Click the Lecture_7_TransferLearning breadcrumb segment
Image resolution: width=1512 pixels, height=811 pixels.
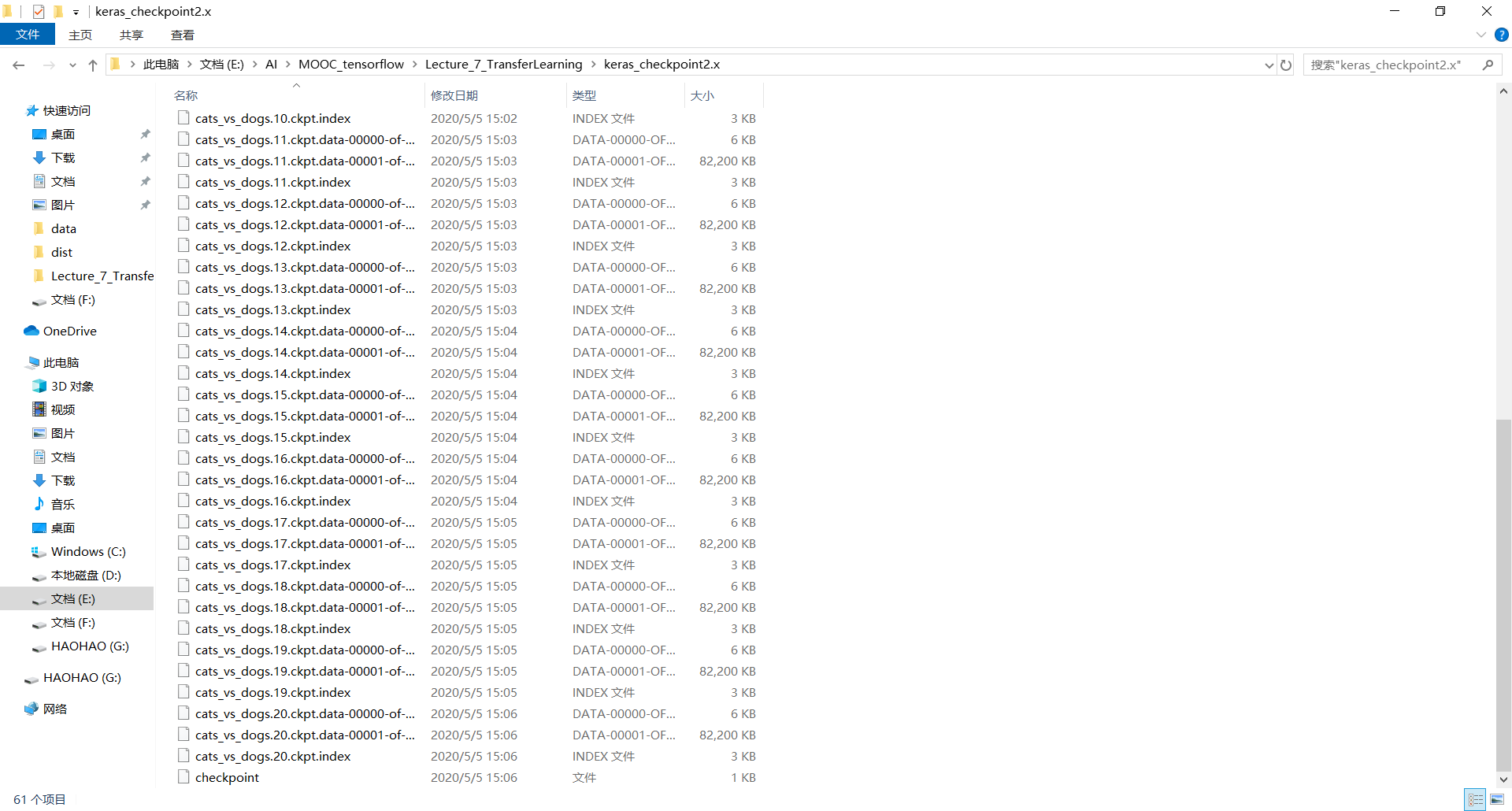click(x=504, y=65)
